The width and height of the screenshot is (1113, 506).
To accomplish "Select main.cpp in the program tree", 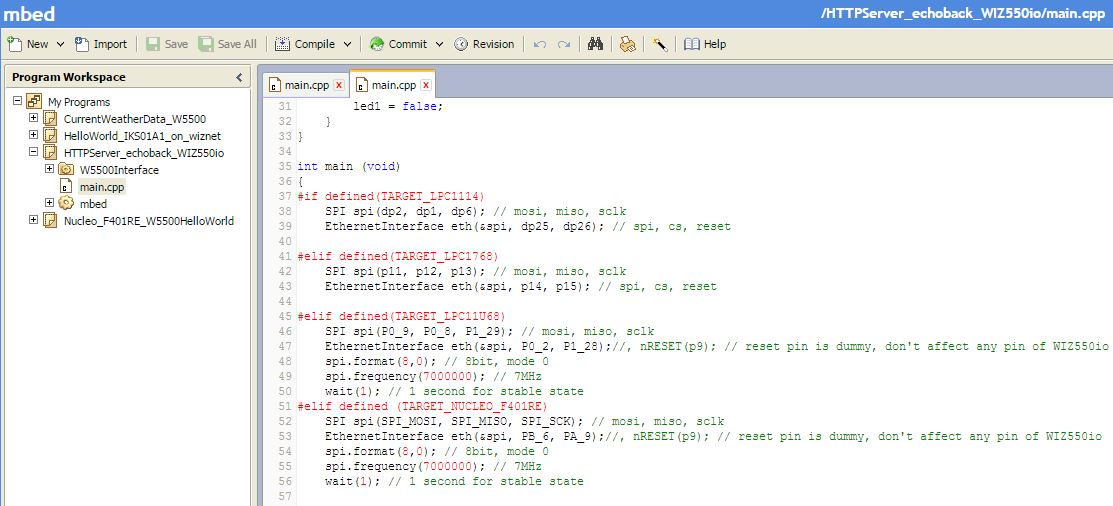I will (x=102, y=187).
